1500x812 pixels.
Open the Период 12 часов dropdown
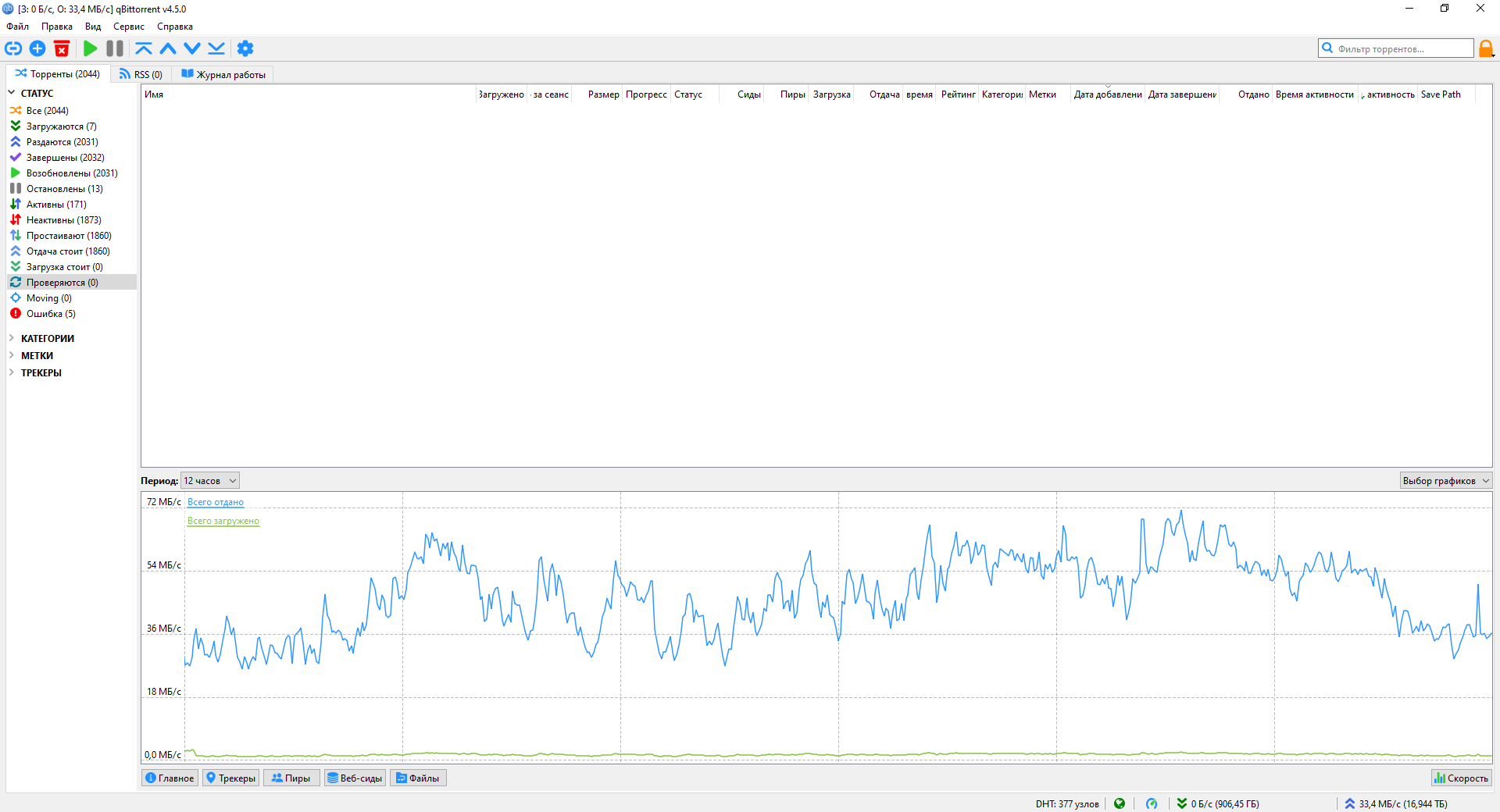[209, 481]
